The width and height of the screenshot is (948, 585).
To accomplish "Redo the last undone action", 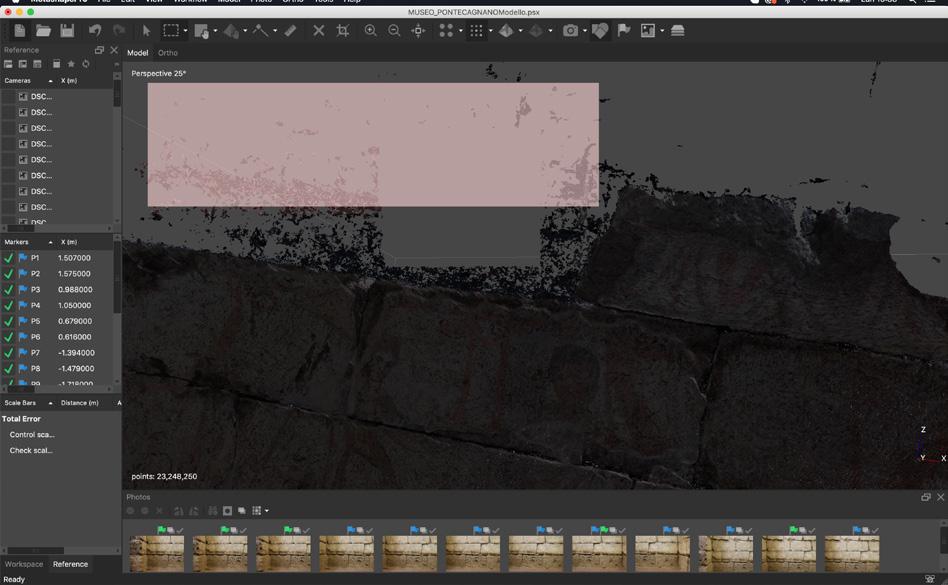I will point(119,31).
